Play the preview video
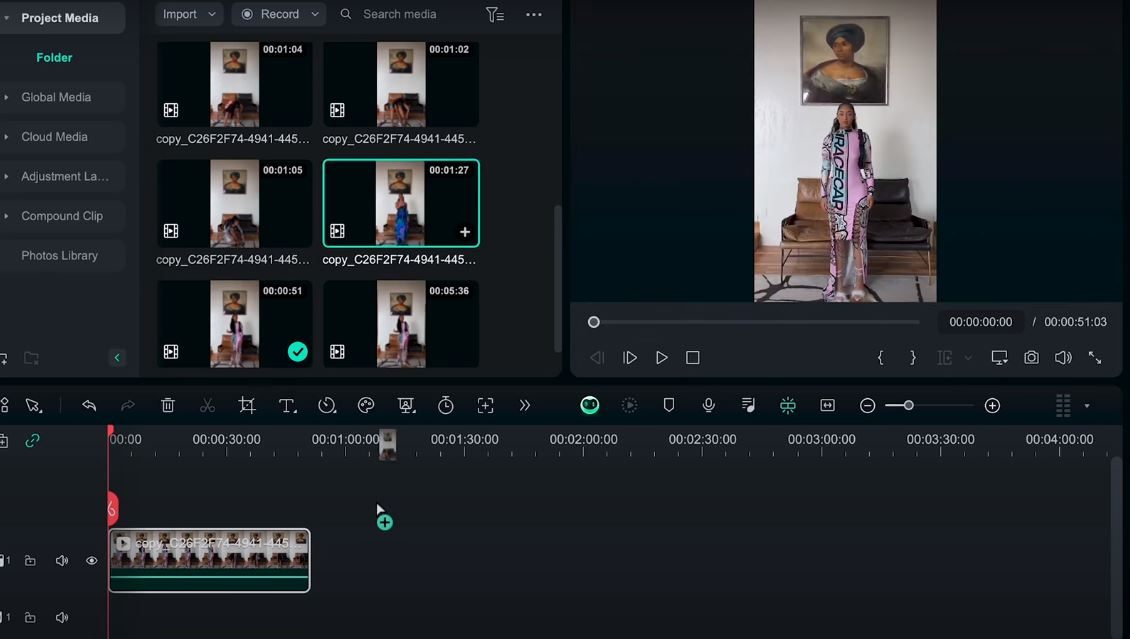 point(662,357)
